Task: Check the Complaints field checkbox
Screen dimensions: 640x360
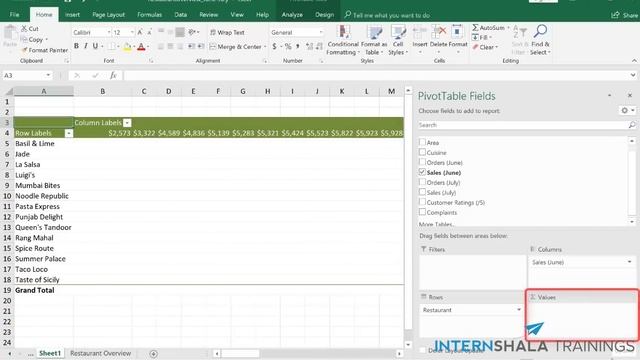Action: point(422,212)
